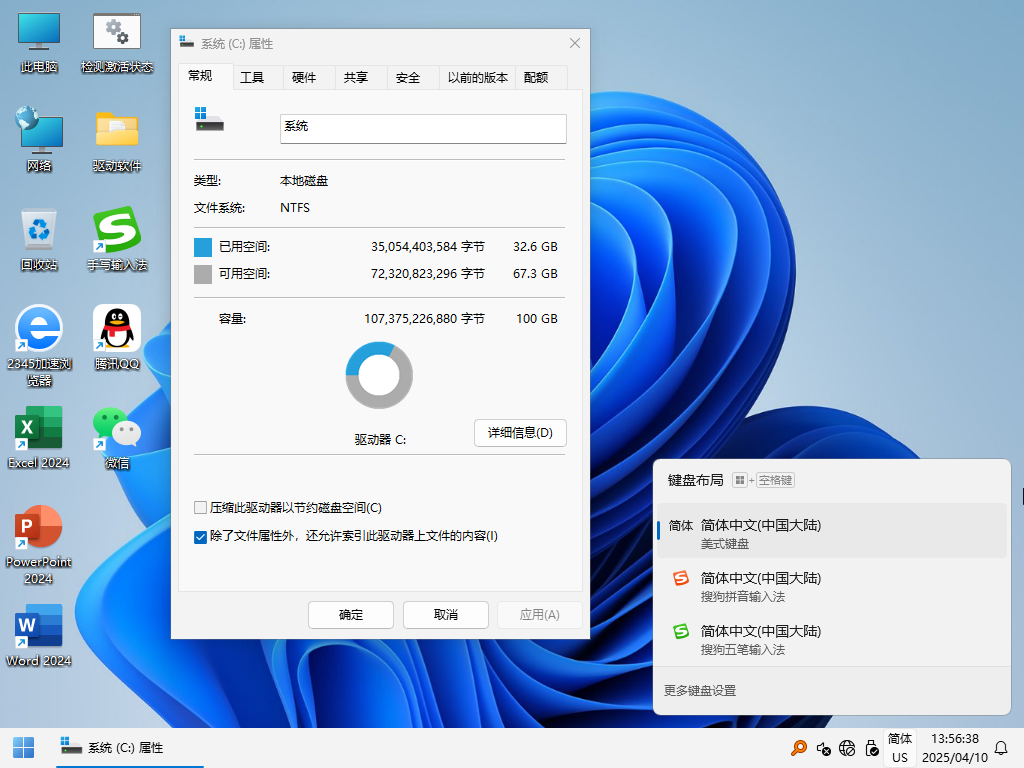Open the notification bell icon
This screenshot has height=768, width=1024.
coord(1001,748)
